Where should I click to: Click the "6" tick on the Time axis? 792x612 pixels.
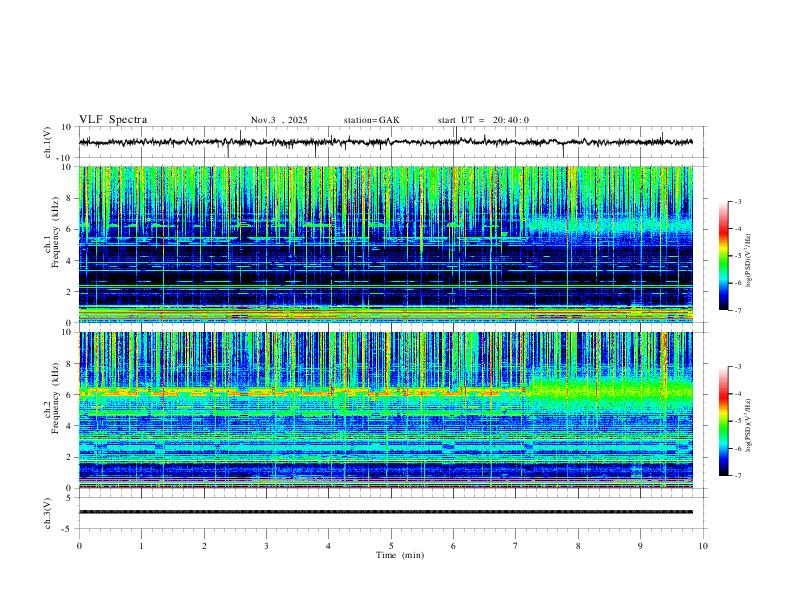point(454,546)
